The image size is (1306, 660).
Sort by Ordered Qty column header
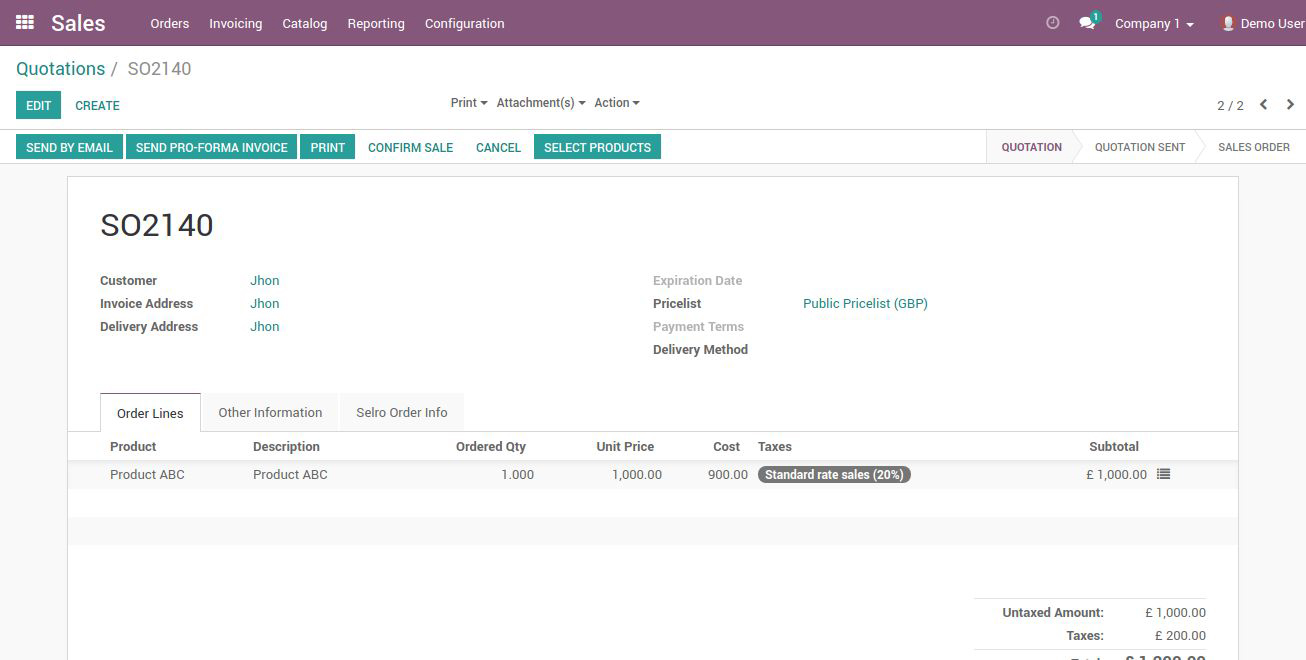491,447
